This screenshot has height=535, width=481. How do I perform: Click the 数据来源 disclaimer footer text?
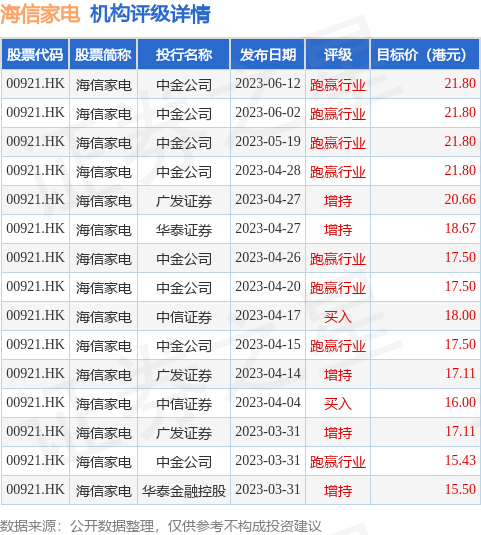pyautogui.click(x=161, y=526)
